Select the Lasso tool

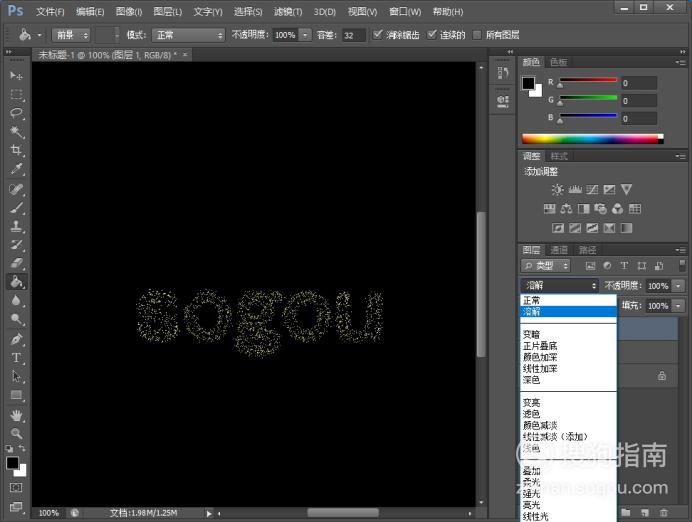[16, 113]
